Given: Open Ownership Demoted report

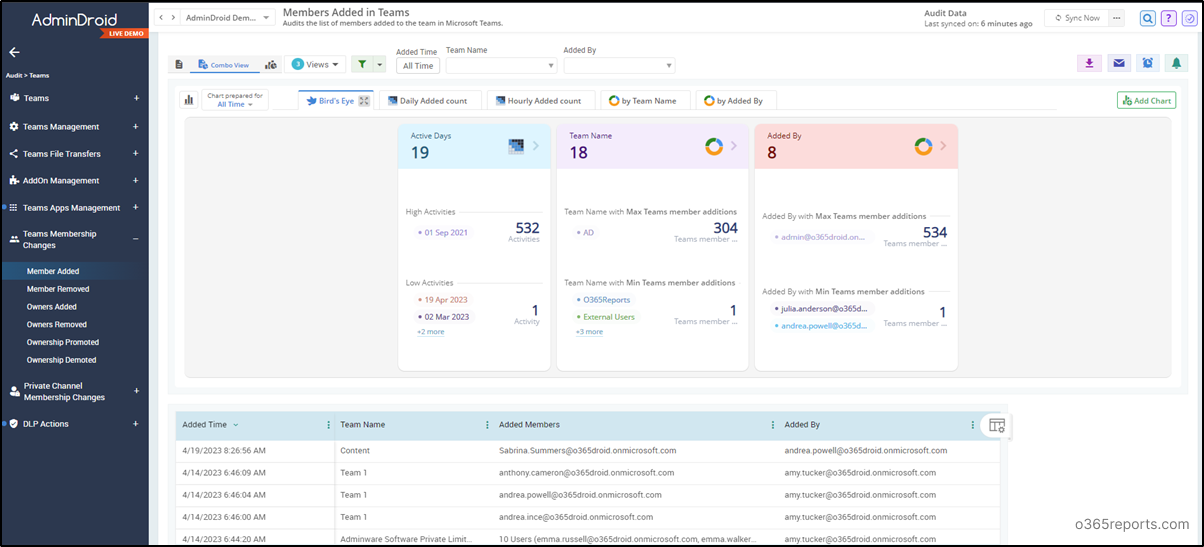Looking at the screenshot, I should point(62,360).
